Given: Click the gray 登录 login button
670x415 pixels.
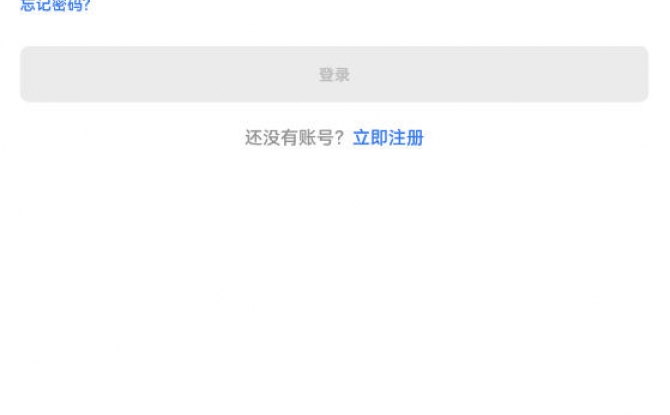Looking at the screenshot, I should (334, 74).
